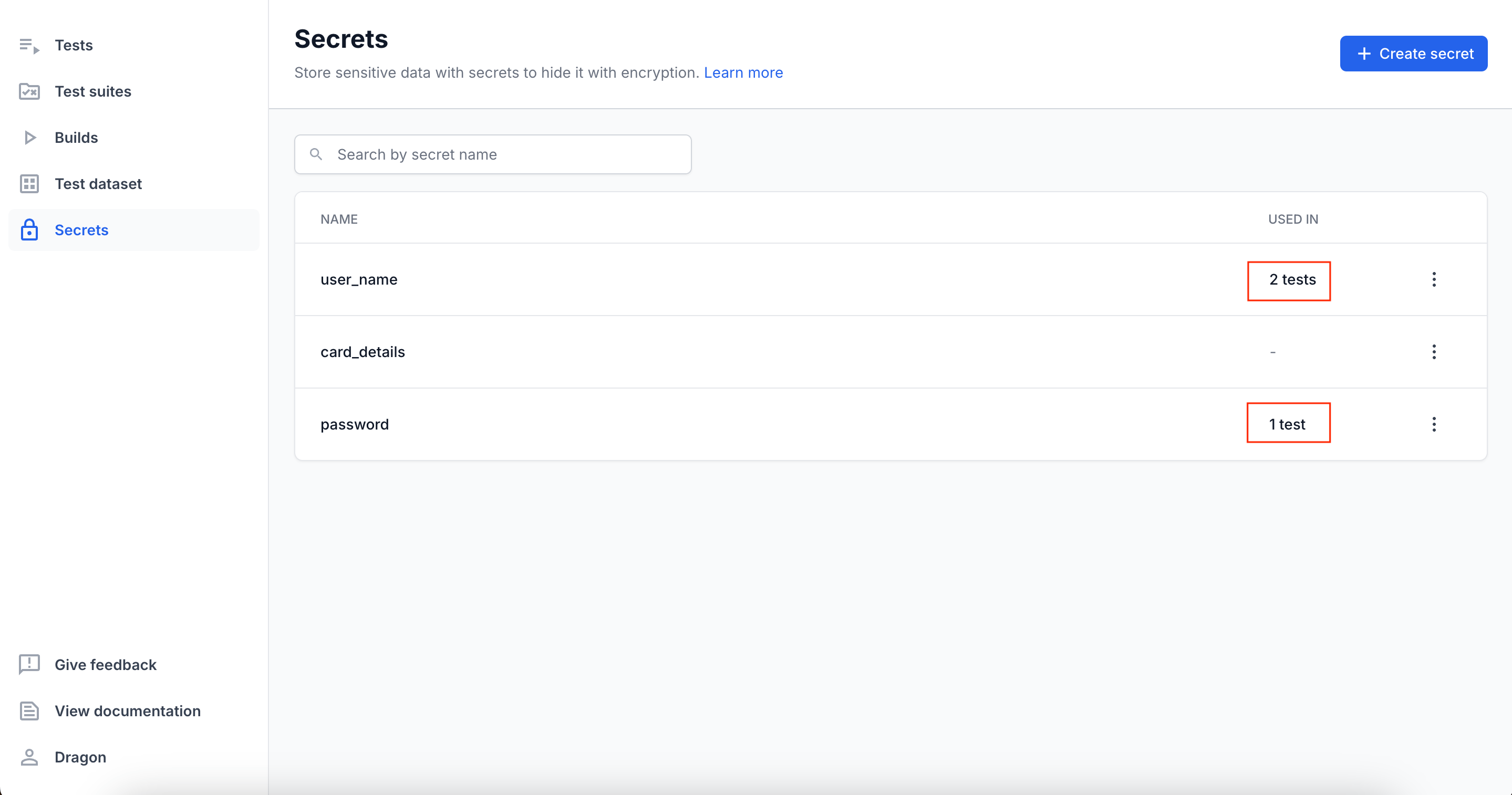Click the USED IN column header to sort
Viewport: 1512px width, 795px height.
[x=1294, y=218]
